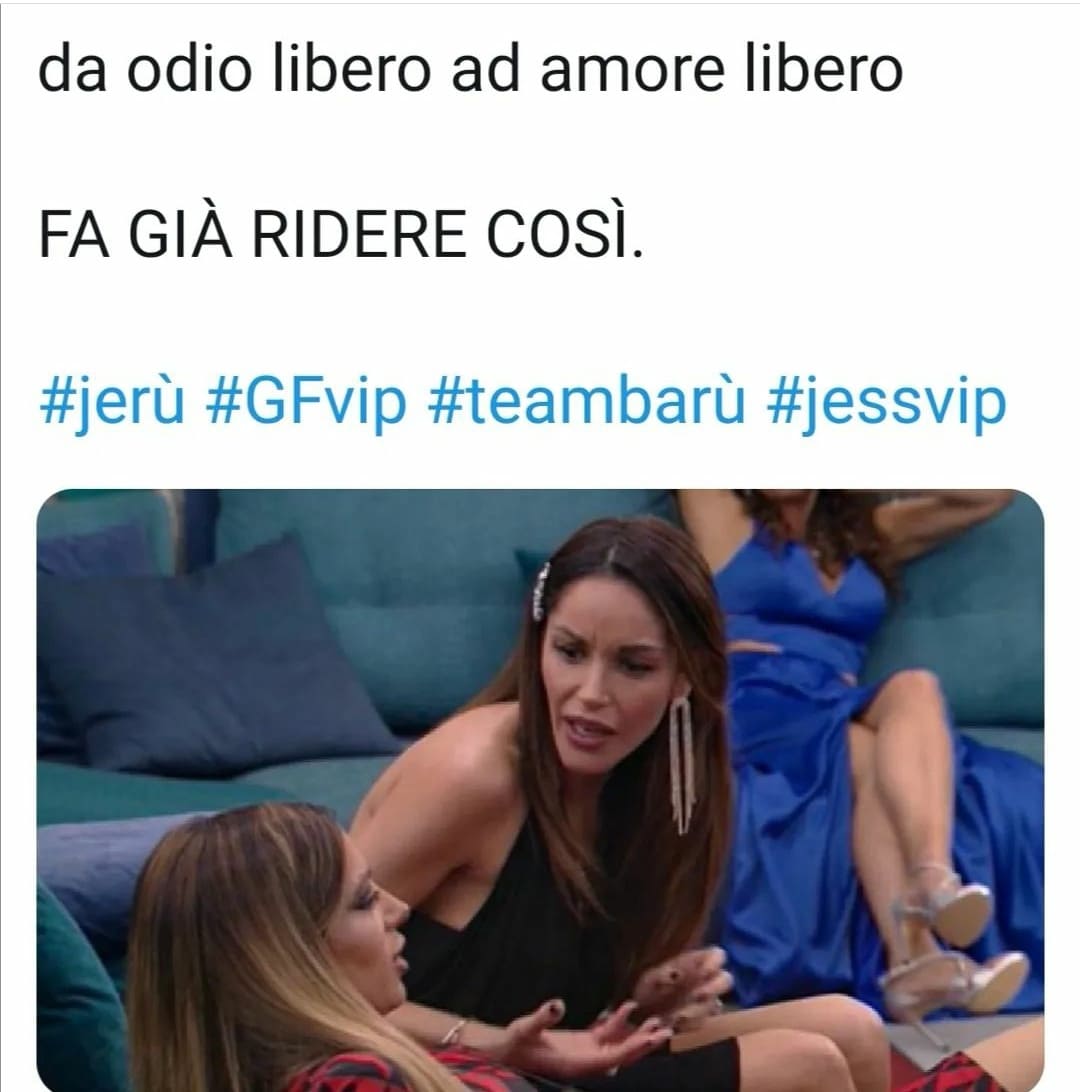Select the "FA GIÀ RIDERE COSÌ." line
The height and width of the screenshot is (1092, 1080).
click(x=341, y=233)
